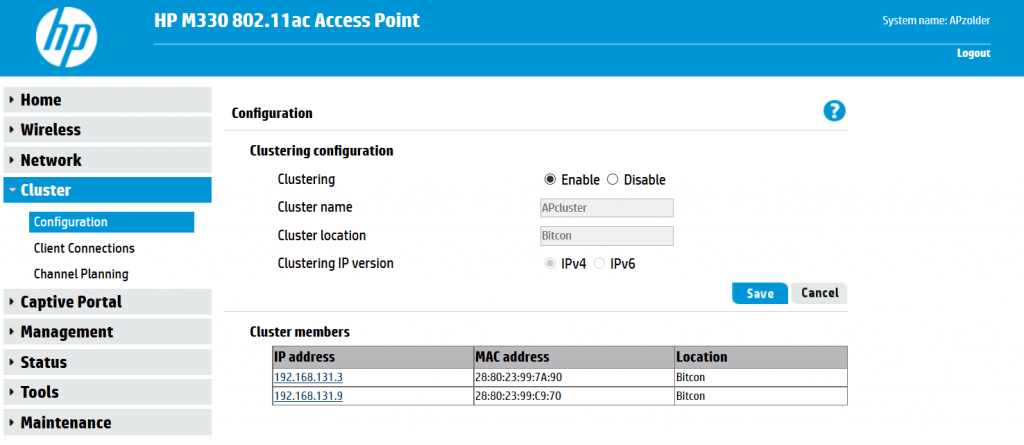Open Channel Planning under Cluster
This screenshot has width=1024, height=445.
81,274
